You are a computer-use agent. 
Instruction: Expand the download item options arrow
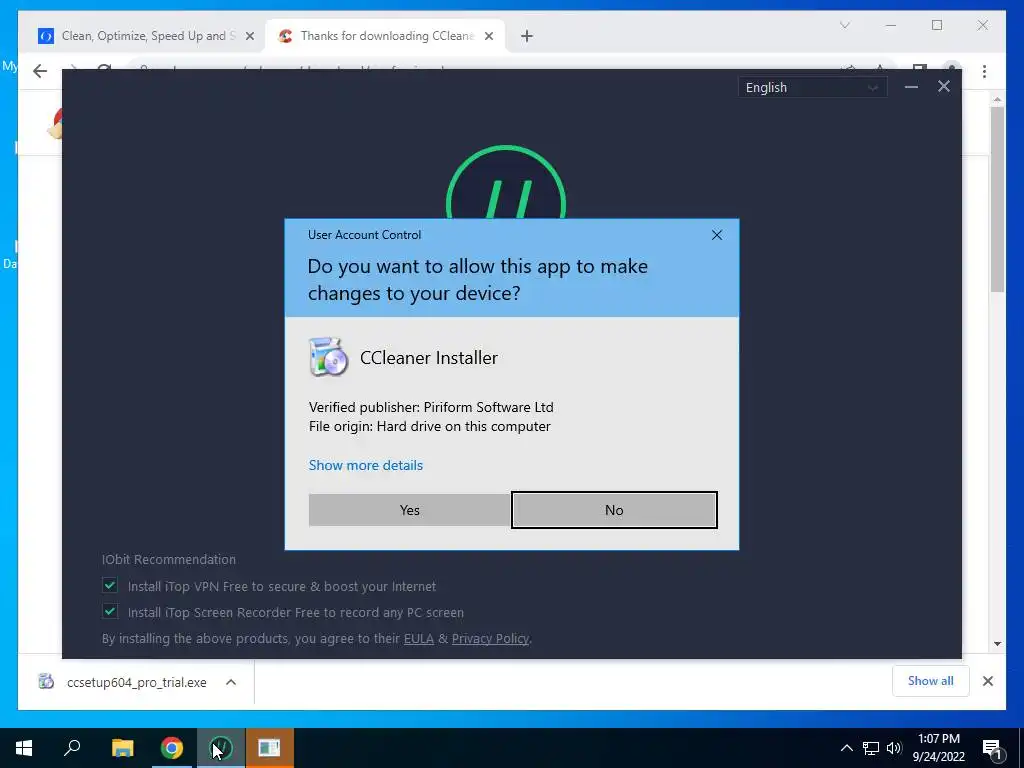[x=231, y=682]
